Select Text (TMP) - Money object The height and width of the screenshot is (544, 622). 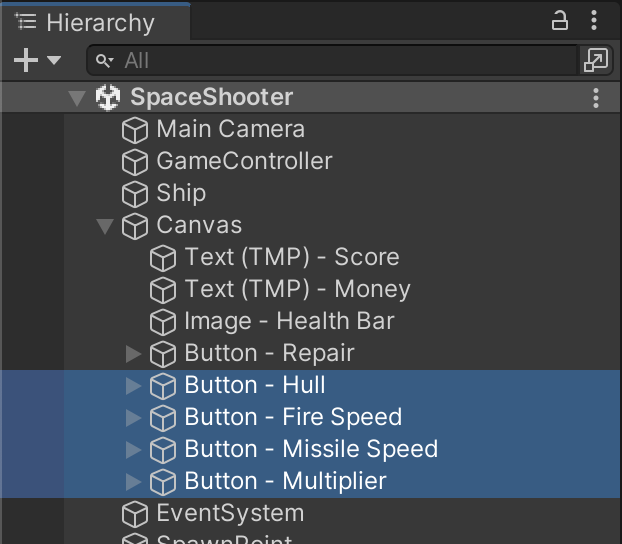click(297, 290)
